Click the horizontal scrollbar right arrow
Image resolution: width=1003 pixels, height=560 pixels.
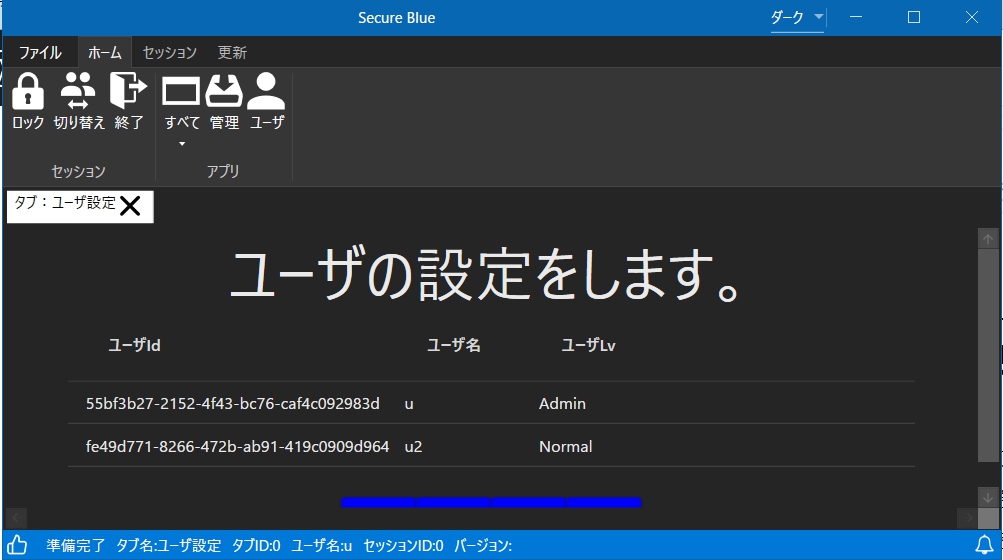tap(968, 518)
